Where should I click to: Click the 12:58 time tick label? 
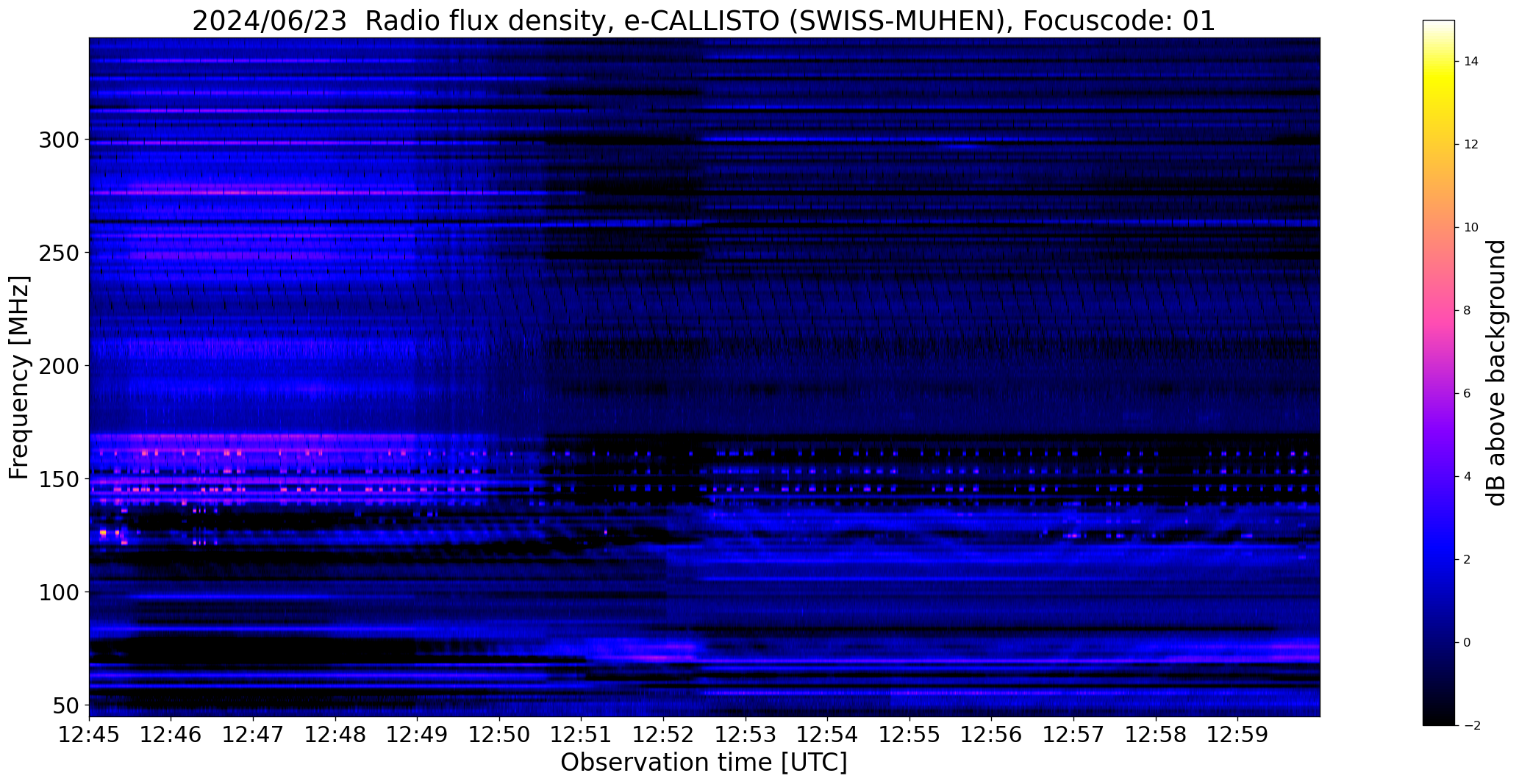tap(1156, 734)
